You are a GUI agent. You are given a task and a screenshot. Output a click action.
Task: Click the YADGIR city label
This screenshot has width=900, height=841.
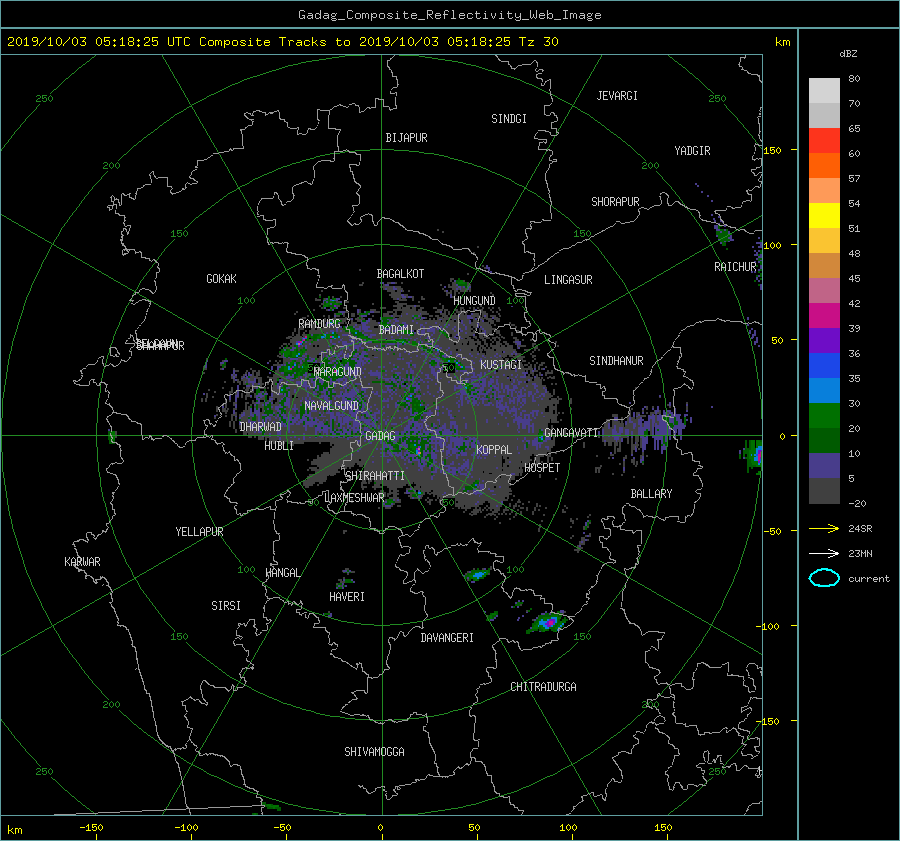(692, 151)
